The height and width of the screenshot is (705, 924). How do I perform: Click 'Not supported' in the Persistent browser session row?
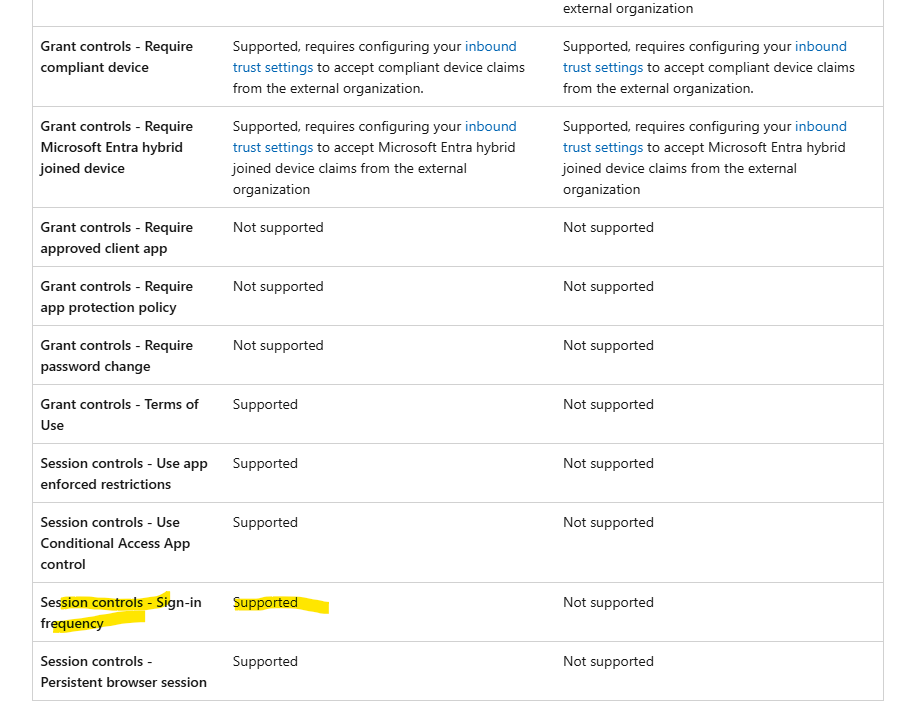tap(608, 661)
